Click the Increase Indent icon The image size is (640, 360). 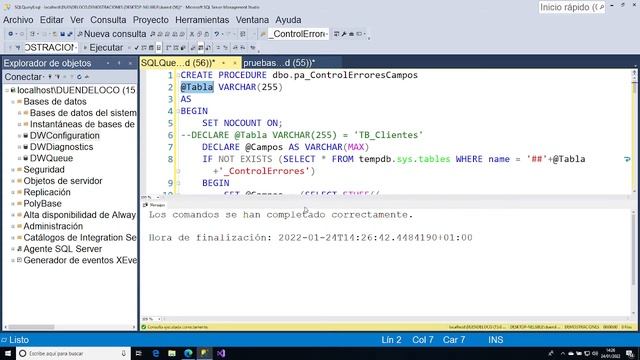242,48
